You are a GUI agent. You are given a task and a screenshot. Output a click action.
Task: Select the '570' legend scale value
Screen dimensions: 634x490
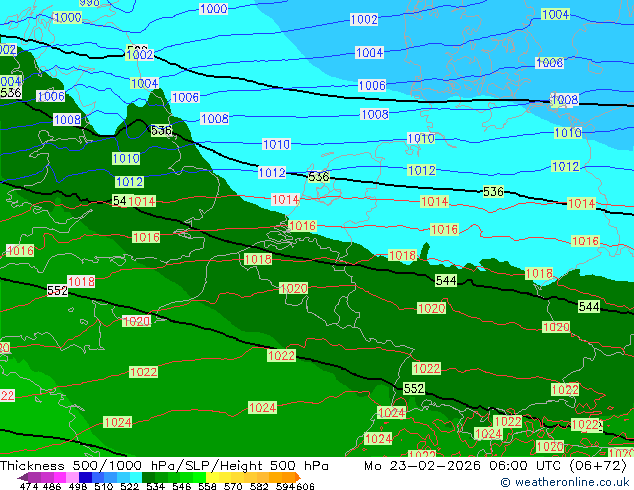tap(233, 486)
